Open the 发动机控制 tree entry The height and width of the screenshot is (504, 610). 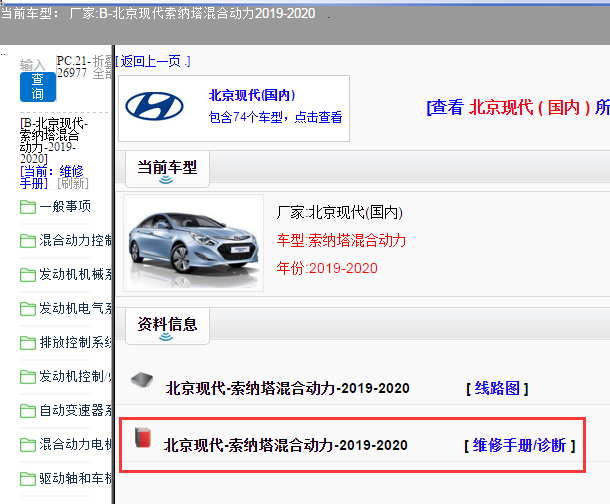[x=75, y=376]
